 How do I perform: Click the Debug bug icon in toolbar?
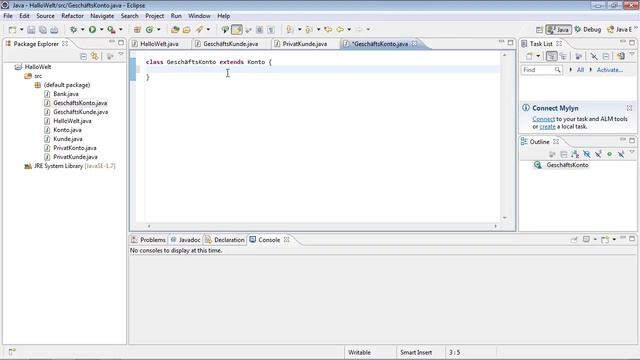click(x=73, y=30)
